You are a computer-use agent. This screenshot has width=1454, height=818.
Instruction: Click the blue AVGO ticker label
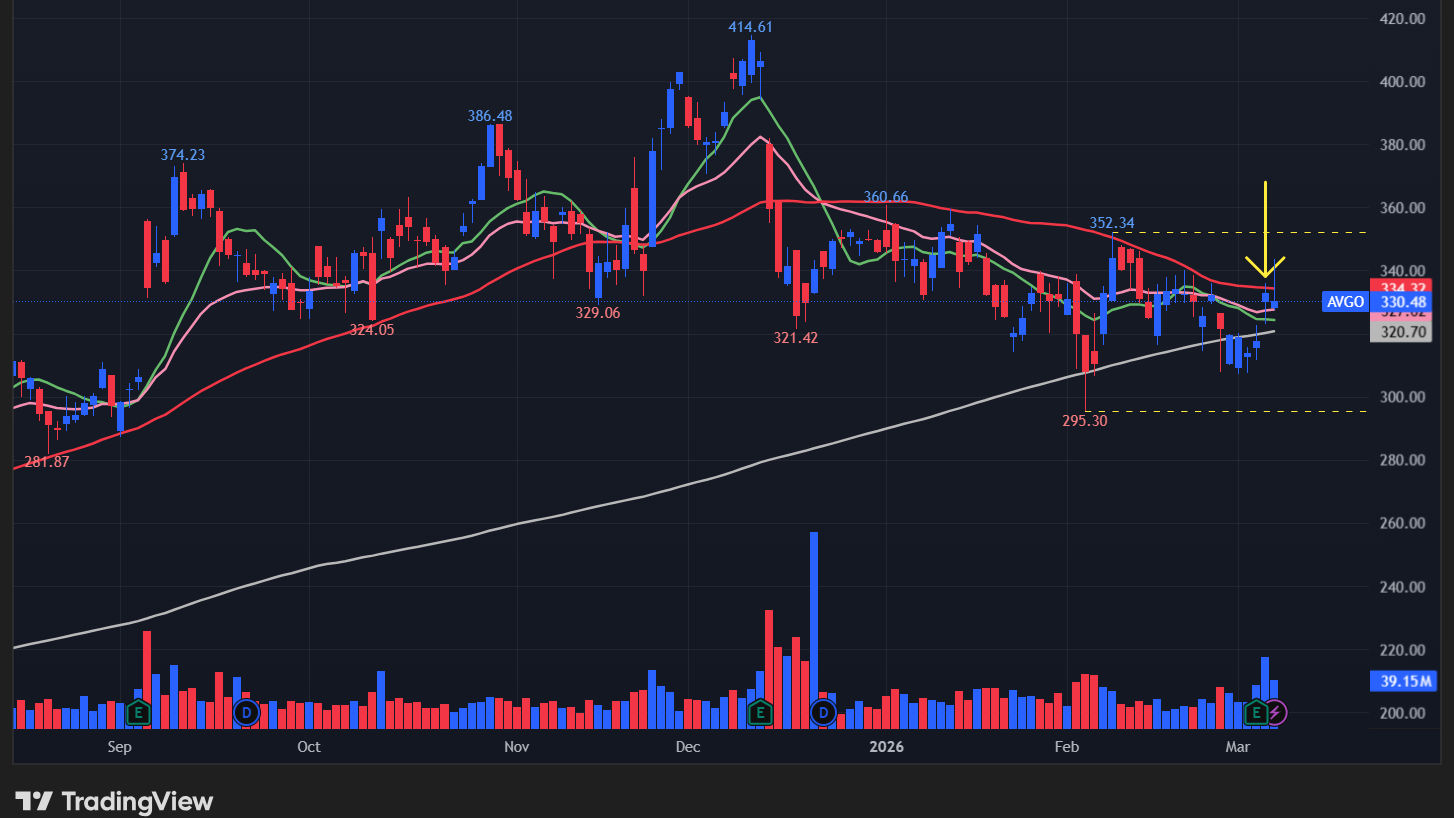(x=1344, y=301)
